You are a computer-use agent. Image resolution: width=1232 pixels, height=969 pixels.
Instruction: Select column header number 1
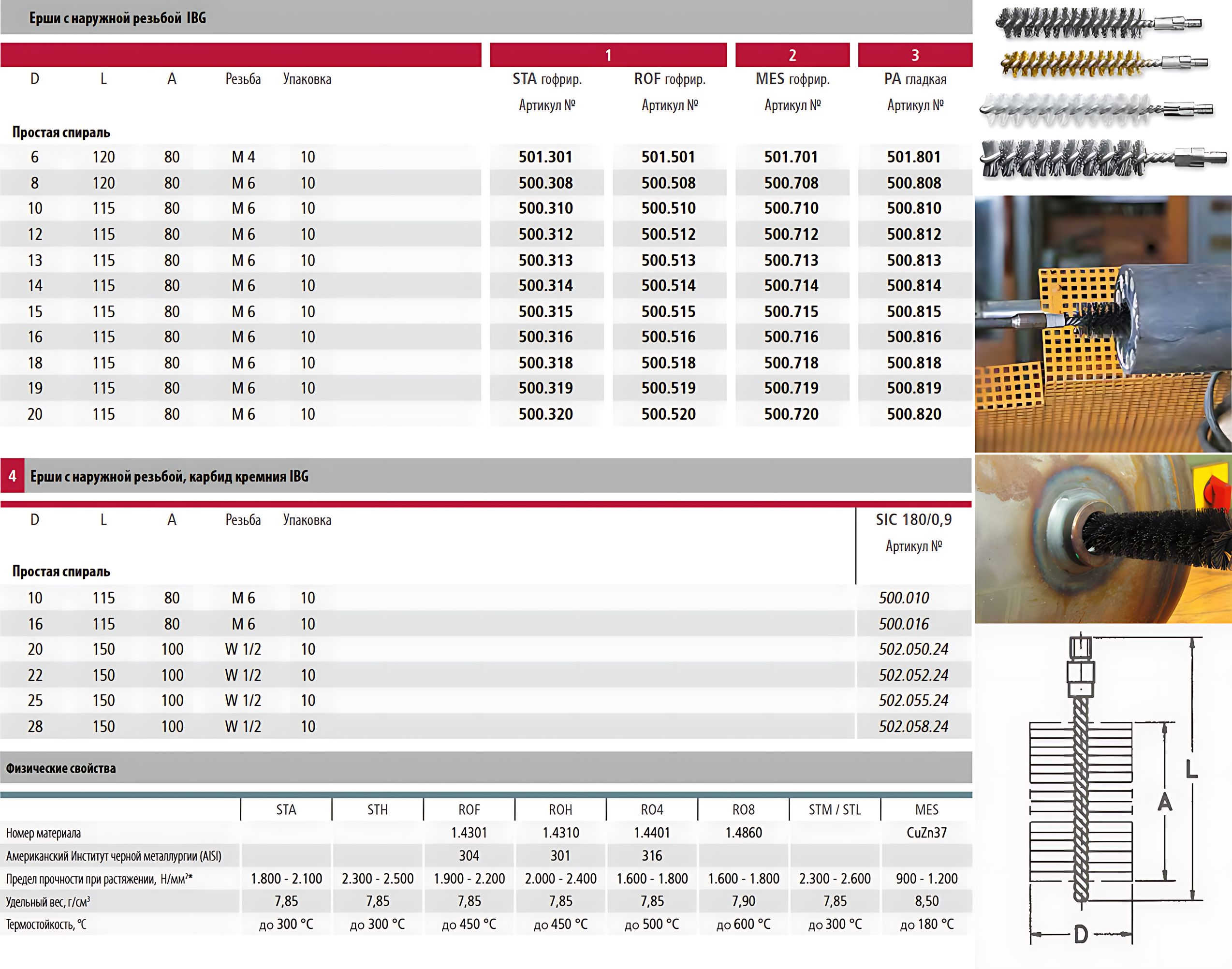click(608, 55)
